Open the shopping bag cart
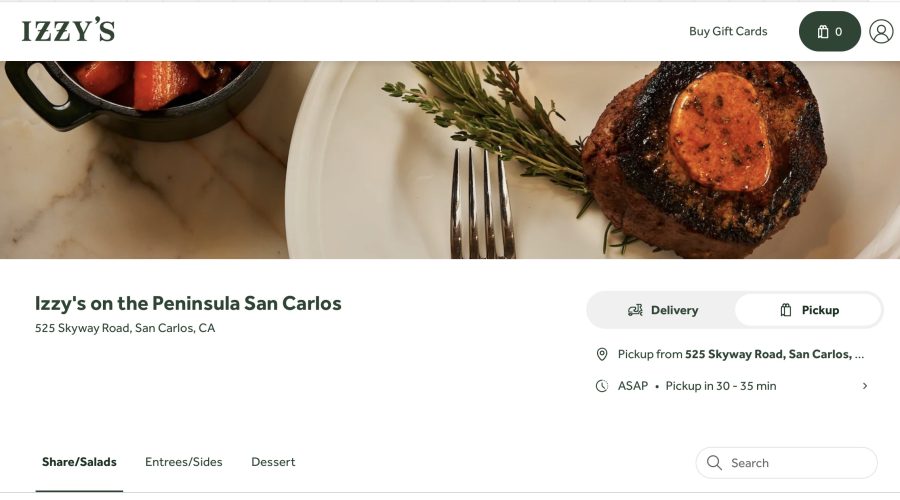 [x=829, y=31]
